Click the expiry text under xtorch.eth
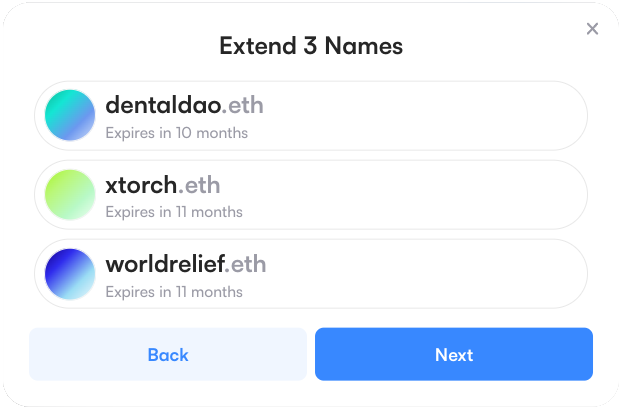The width and height of the screenshot is (621, 407). pos(174,212)
